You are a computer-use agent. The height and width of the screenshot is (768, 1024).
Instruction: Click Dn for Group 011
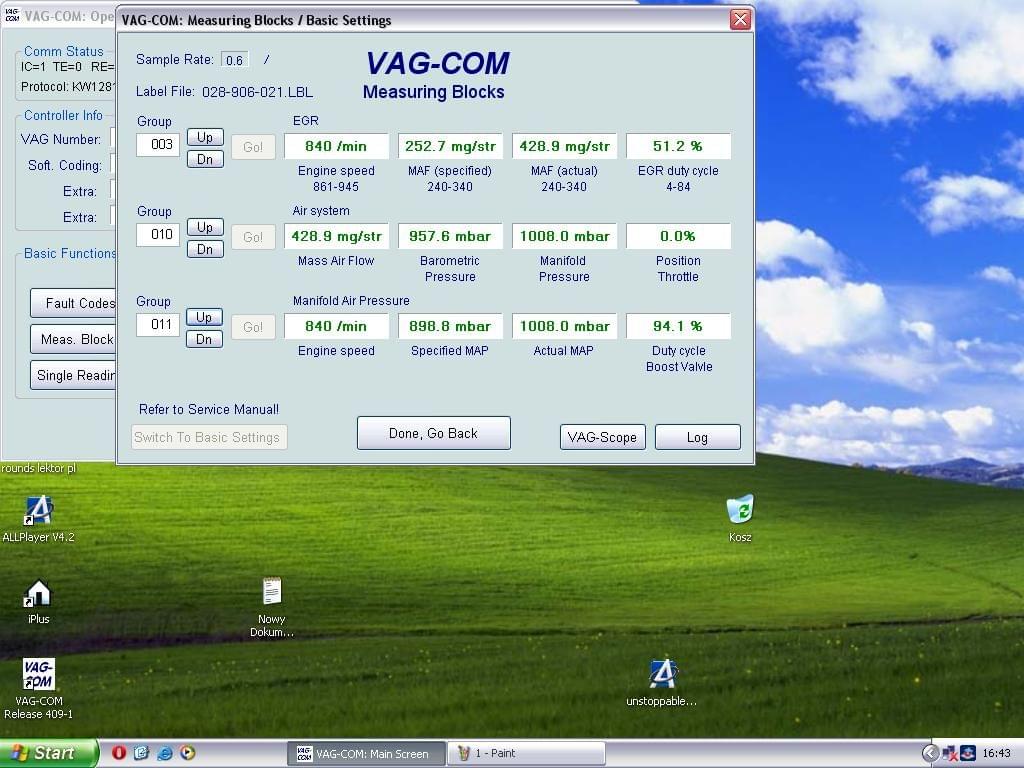[x=204, y=340]
